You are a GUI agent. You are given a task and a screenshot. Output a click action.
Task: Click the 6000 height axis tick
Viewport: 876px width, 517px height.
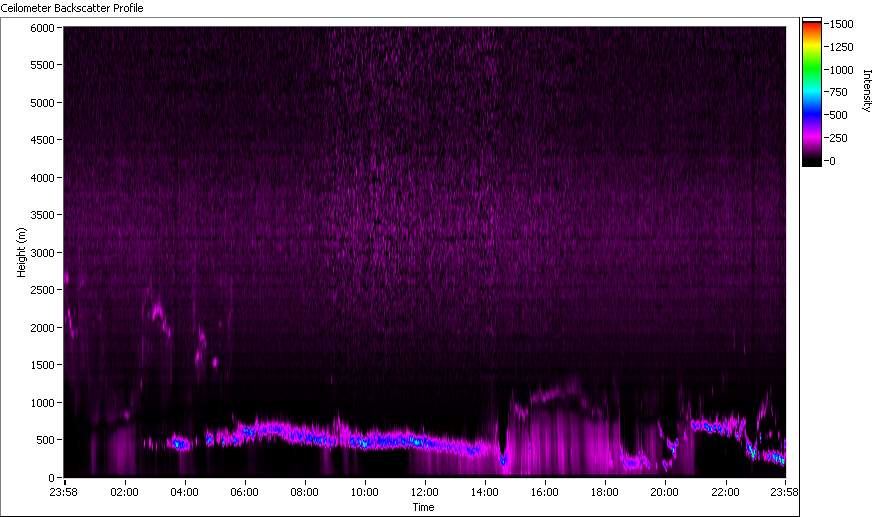click(42, 28)
